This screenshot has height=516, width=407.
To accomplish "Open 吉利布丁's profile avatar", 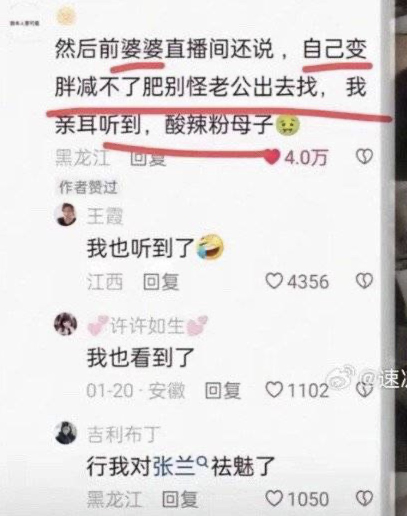I will click(65, 433).
